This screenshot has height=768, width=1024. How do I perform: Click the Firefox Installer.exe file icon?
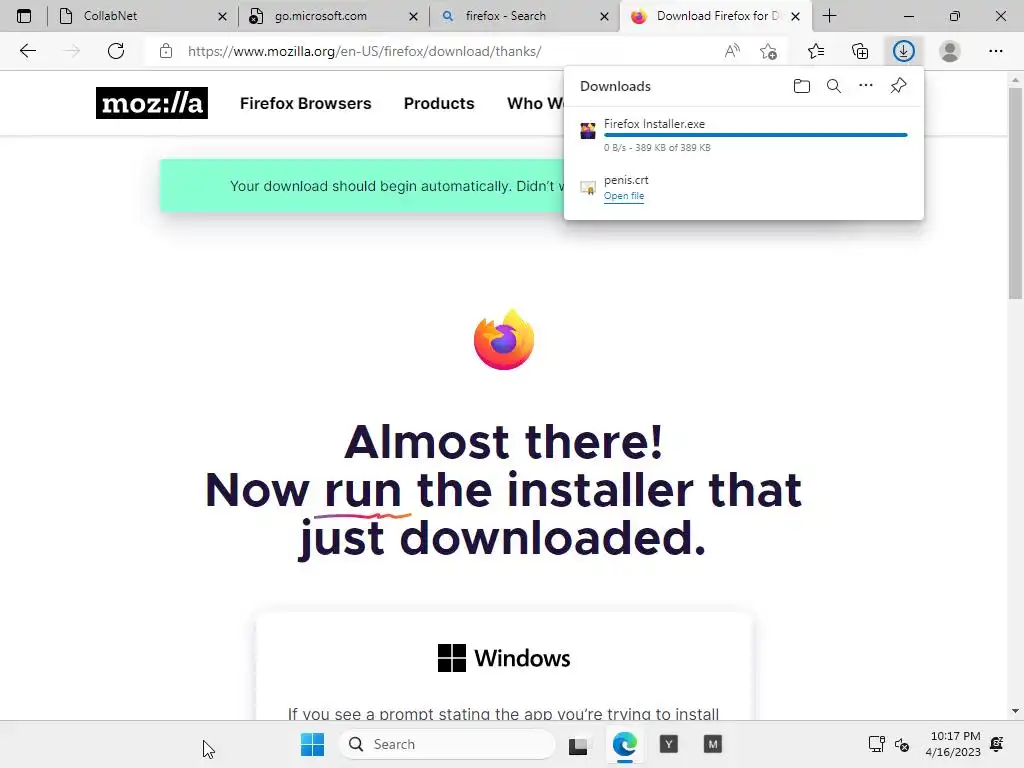588,131
